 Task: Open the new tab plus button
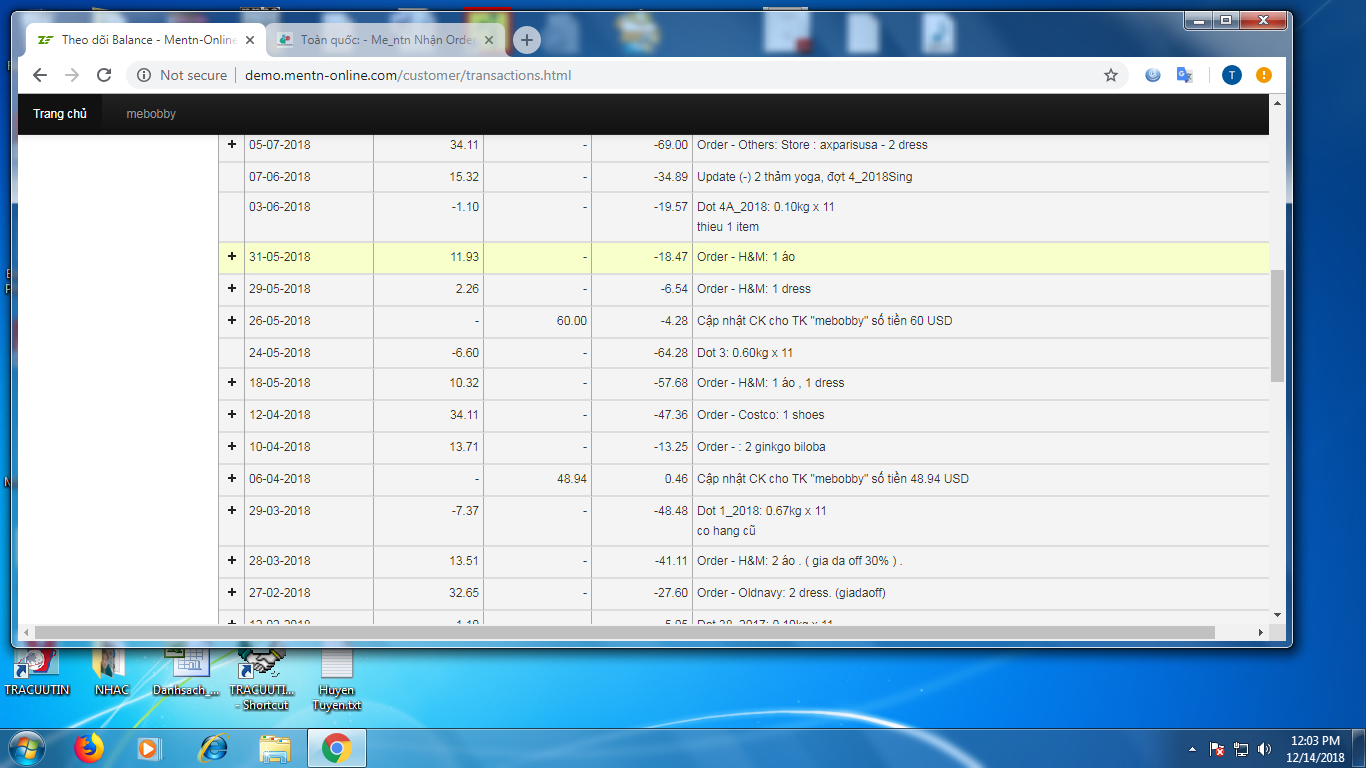[x=527, y=40]
